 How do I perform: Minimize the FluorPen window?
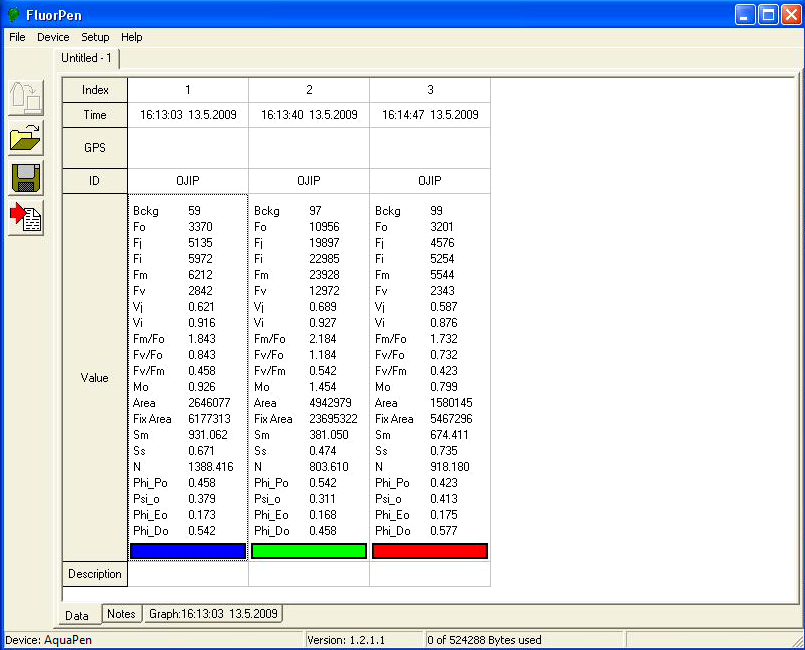(744, 15)
